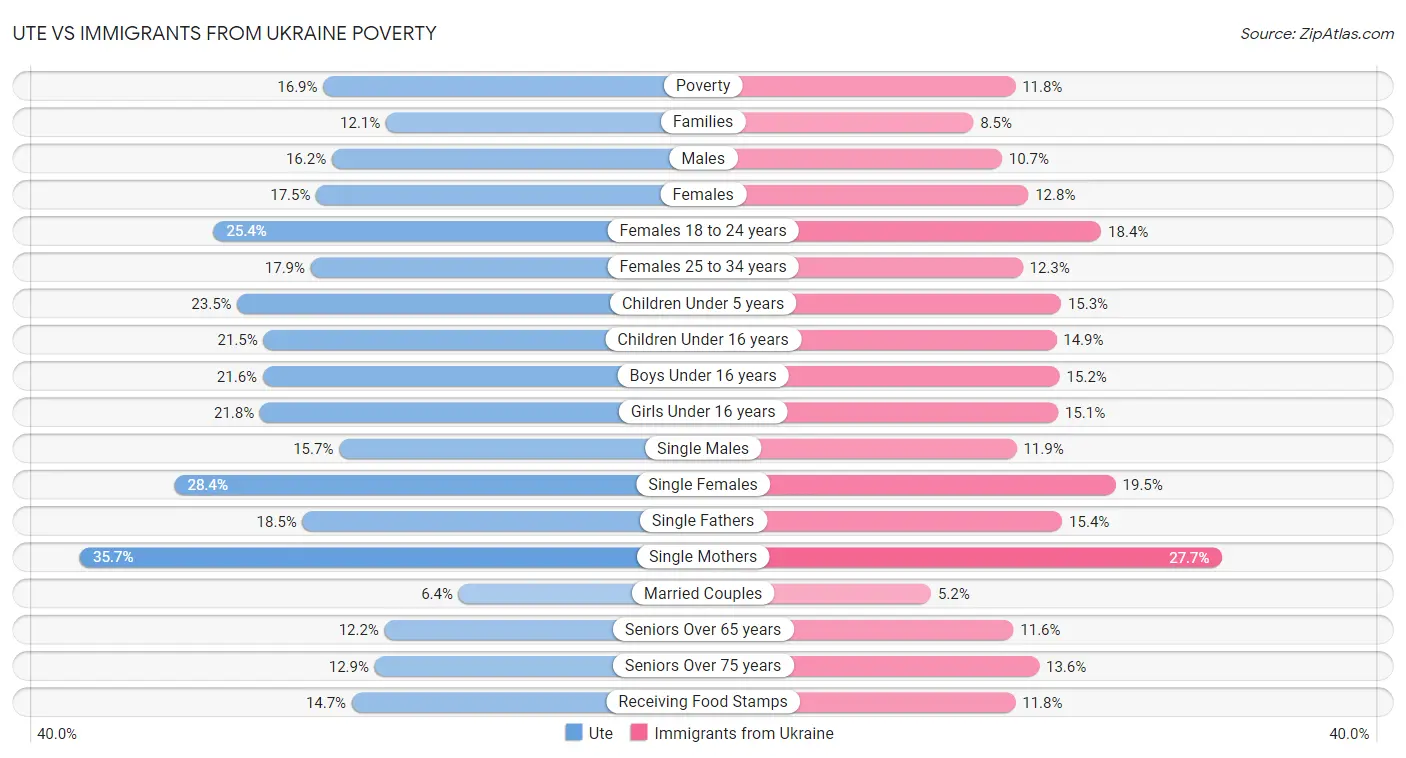1406x758 pixels.
Task: Click the Ukraine Married Couples 5.2% bar
Action: (850, 594)
